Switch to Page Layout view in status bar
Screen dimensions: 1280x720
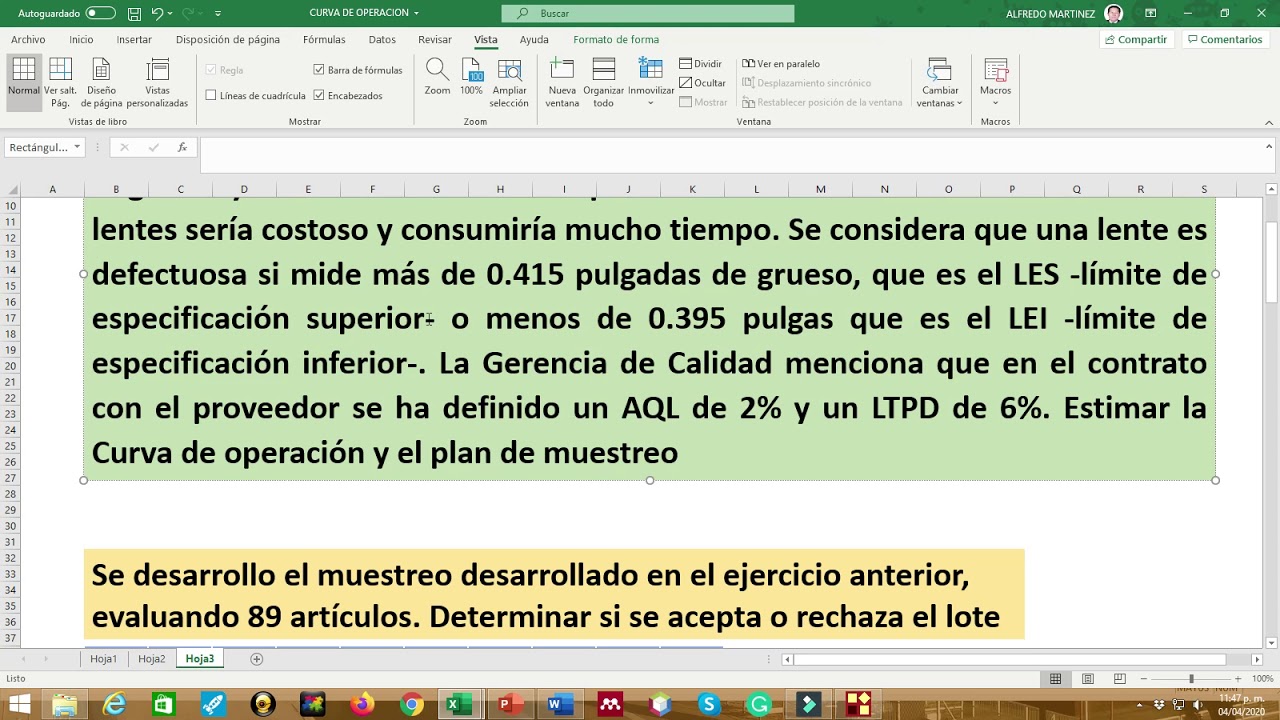tap(1087, 679)
